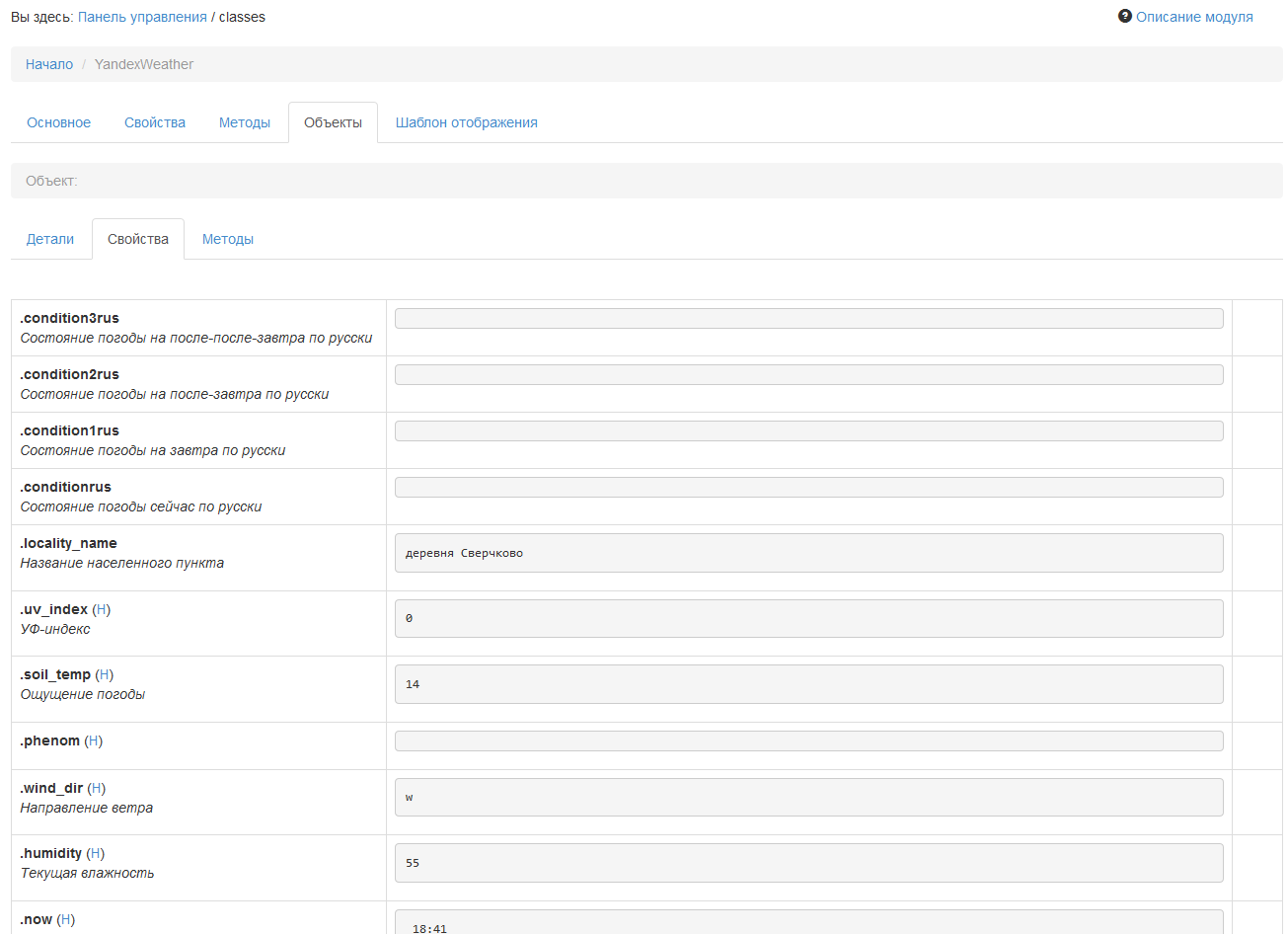Open history (H) link for soil_temp
This screenshot has height=934, width=1288.
click(105, 674)
